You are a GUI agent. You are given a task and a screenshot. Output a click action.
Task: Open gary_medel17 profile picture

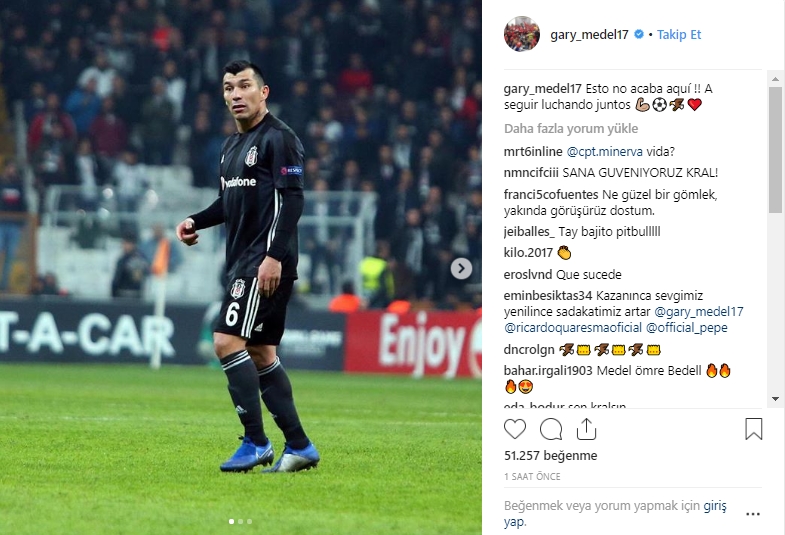[x=522, y=34]
